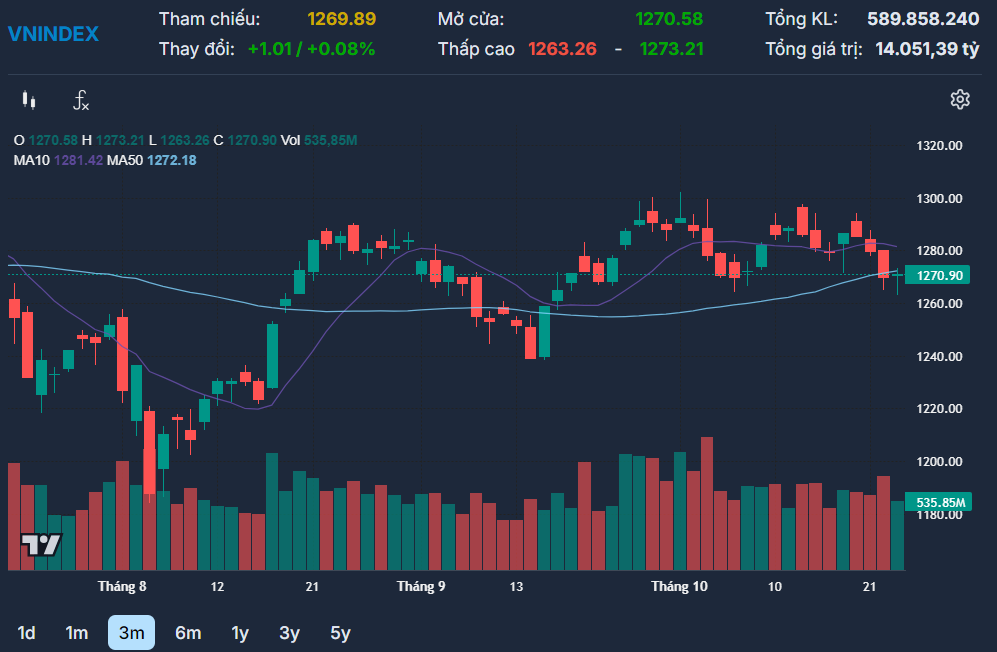Screen dimensions: 997x652
Task: Click the TradingView logo on chart
Action: (41, 545)
